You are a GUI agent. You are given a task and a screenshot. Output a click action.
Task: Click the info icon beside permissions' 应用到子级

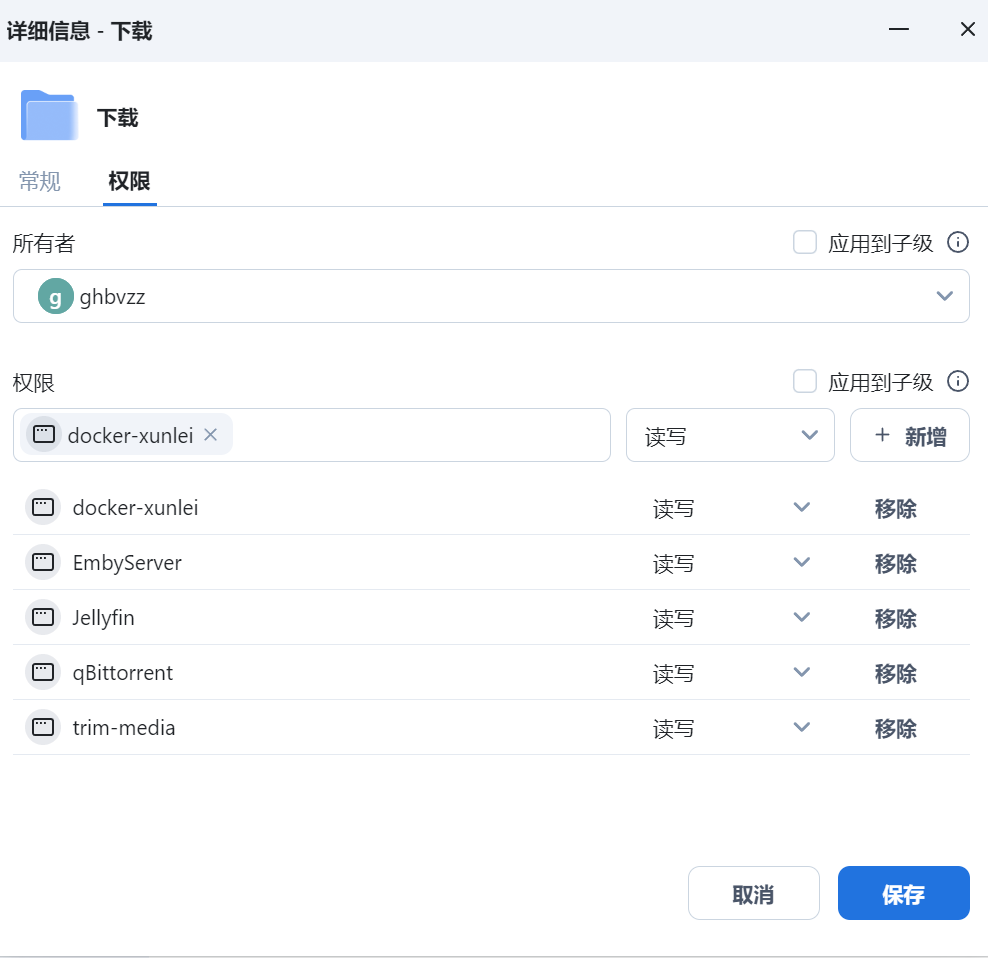click(958, 382)
